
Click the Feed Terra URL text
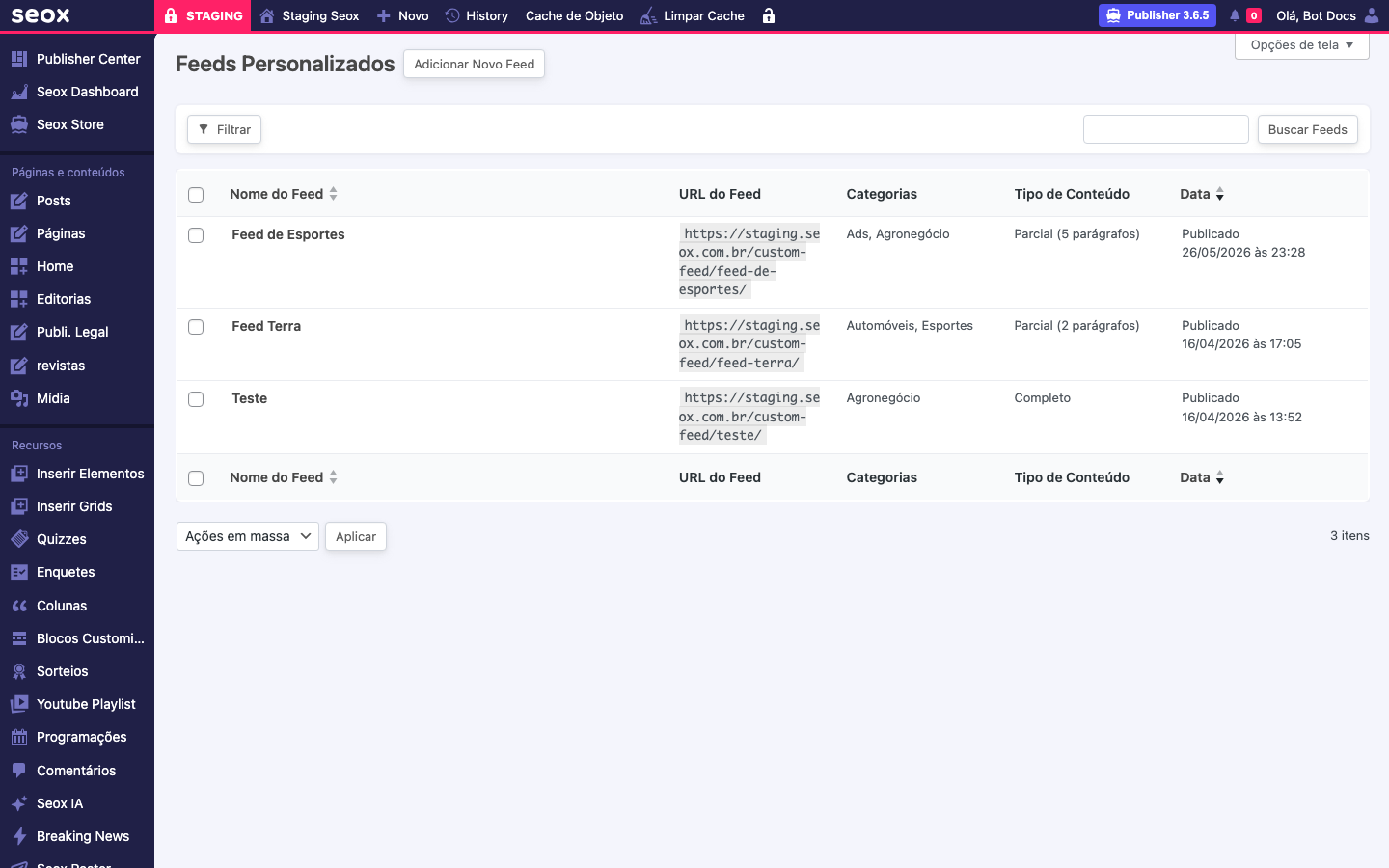click(x=749, y=344)
